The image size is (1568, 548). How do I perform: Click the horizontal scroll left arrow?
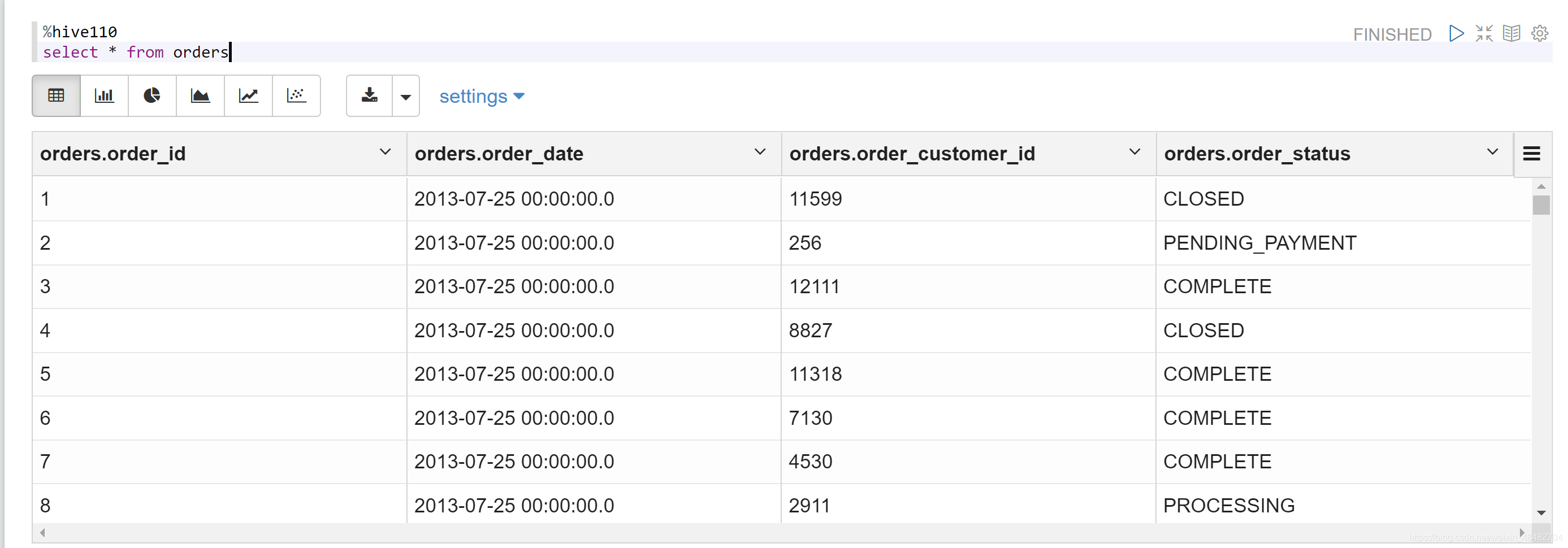coord(42,533)
